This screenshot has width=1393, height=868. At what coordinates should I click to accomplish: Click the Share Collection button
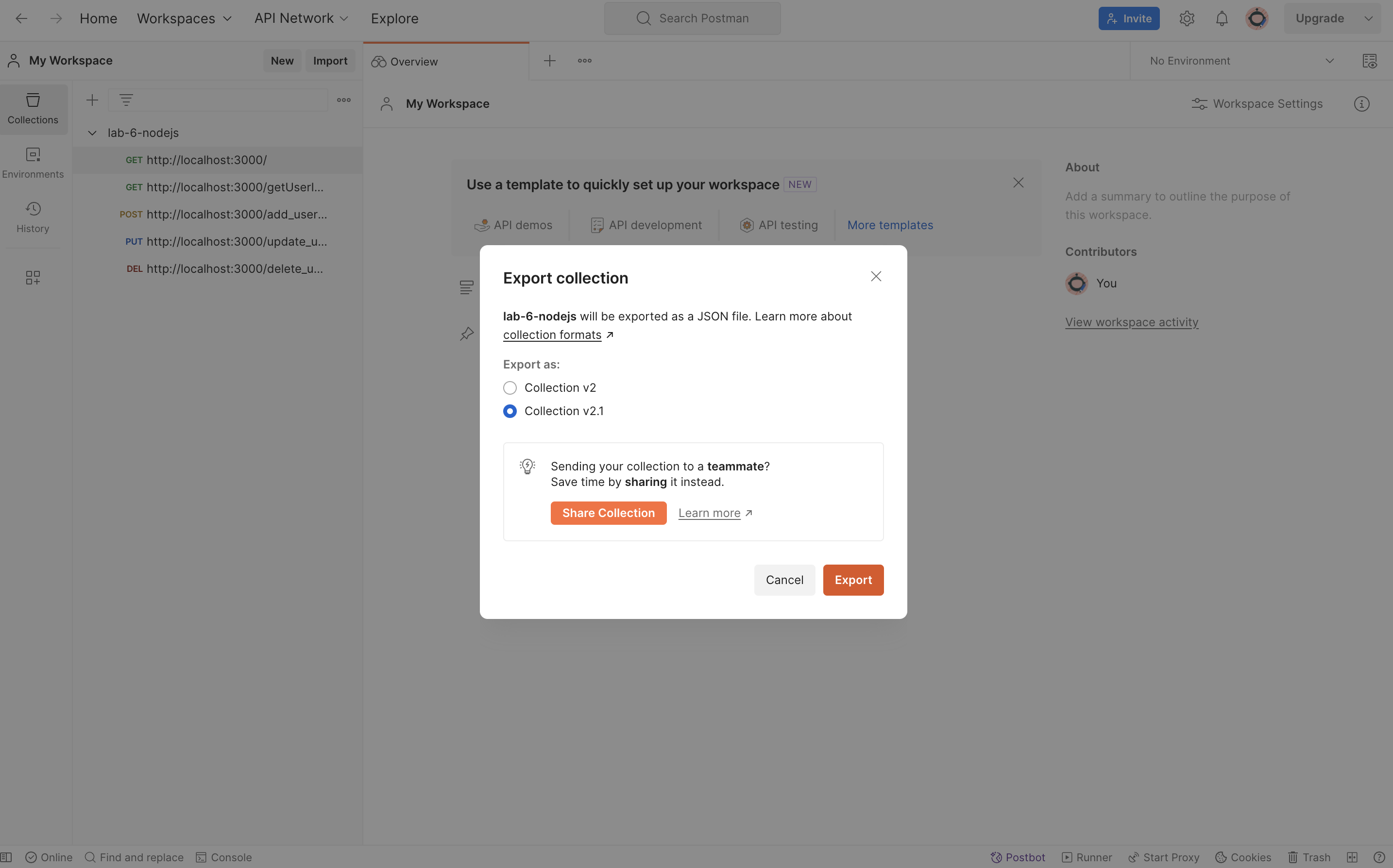click(x=608, y=512)
